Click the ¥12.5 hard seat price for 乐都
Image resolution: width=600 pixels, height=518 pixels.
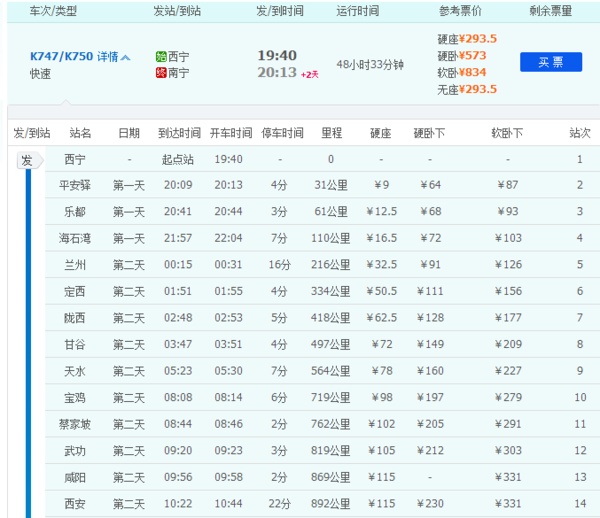click(382, 212)
